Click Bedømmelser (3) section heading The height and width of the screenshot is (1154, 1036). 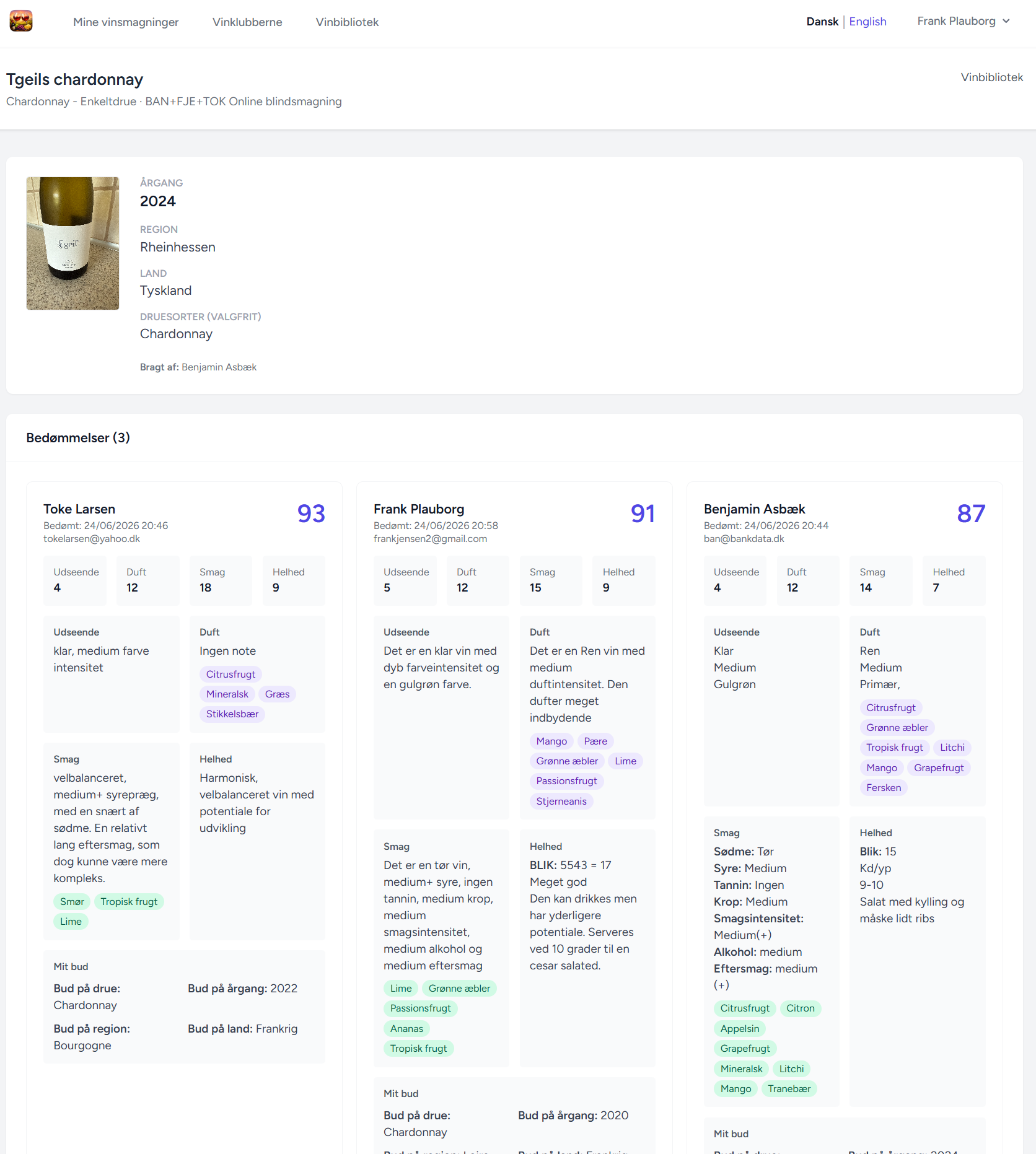coord(78,438)
